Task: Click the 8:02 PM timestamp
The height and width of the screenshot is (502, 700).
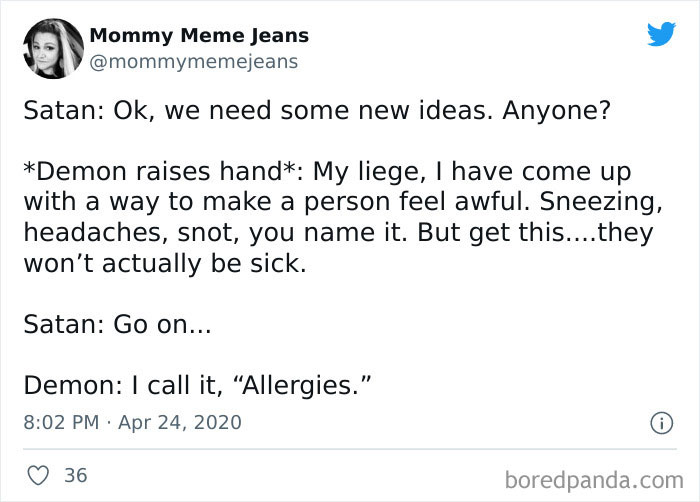Action: [x=61, y=422]
